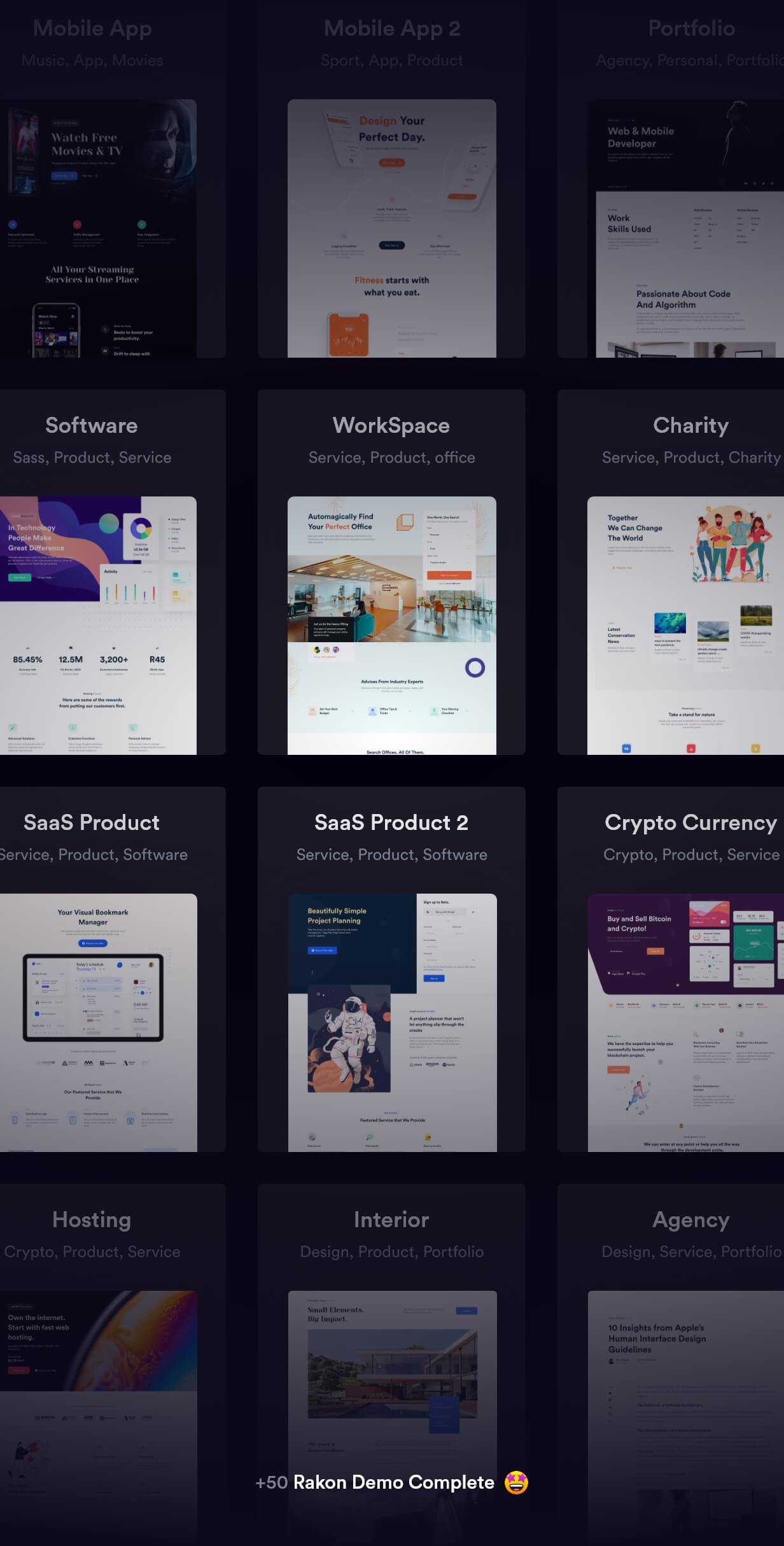
Task: Open the Agency demo preview image
Action: click(685, 1418)
